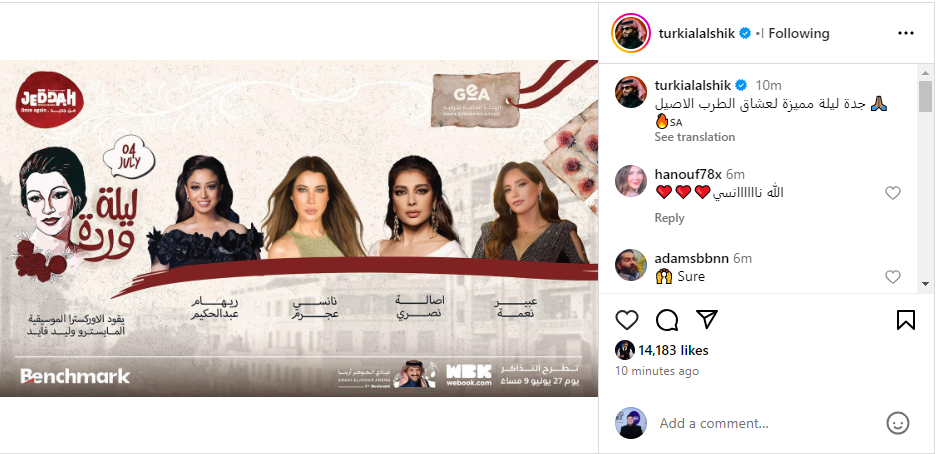Open hanouf78x's avatar
The height and width of the screenshot is (454, 936).
631,181
